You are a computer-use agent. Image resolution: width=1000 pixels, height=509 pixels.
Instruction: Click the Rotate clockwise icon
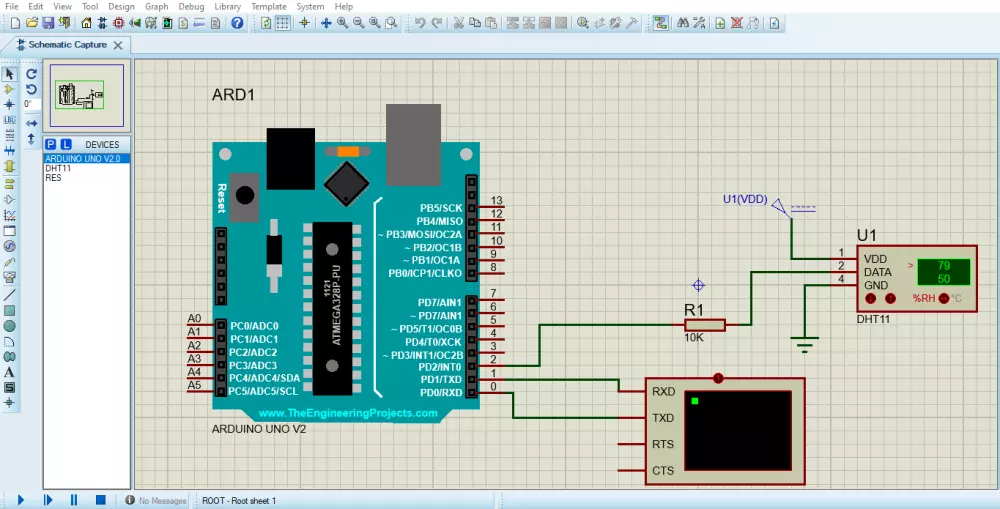pos(32,74)
